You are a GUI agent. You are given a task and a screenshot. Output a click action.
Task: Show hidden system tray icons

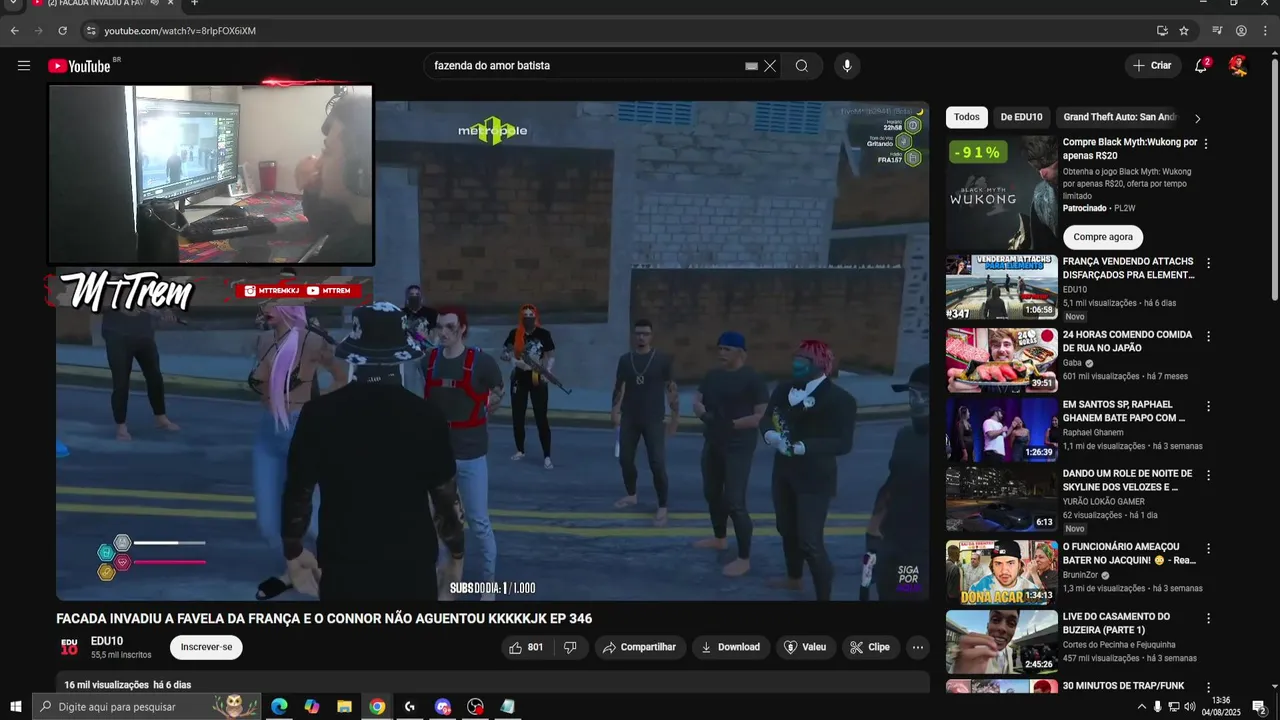click(1142, 707)
